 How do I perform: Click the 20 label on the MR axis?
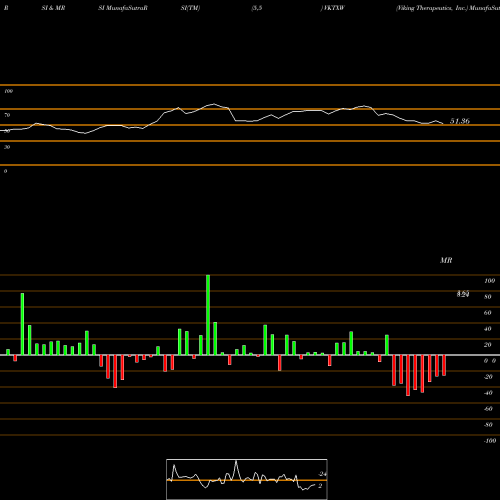point(488,345)
